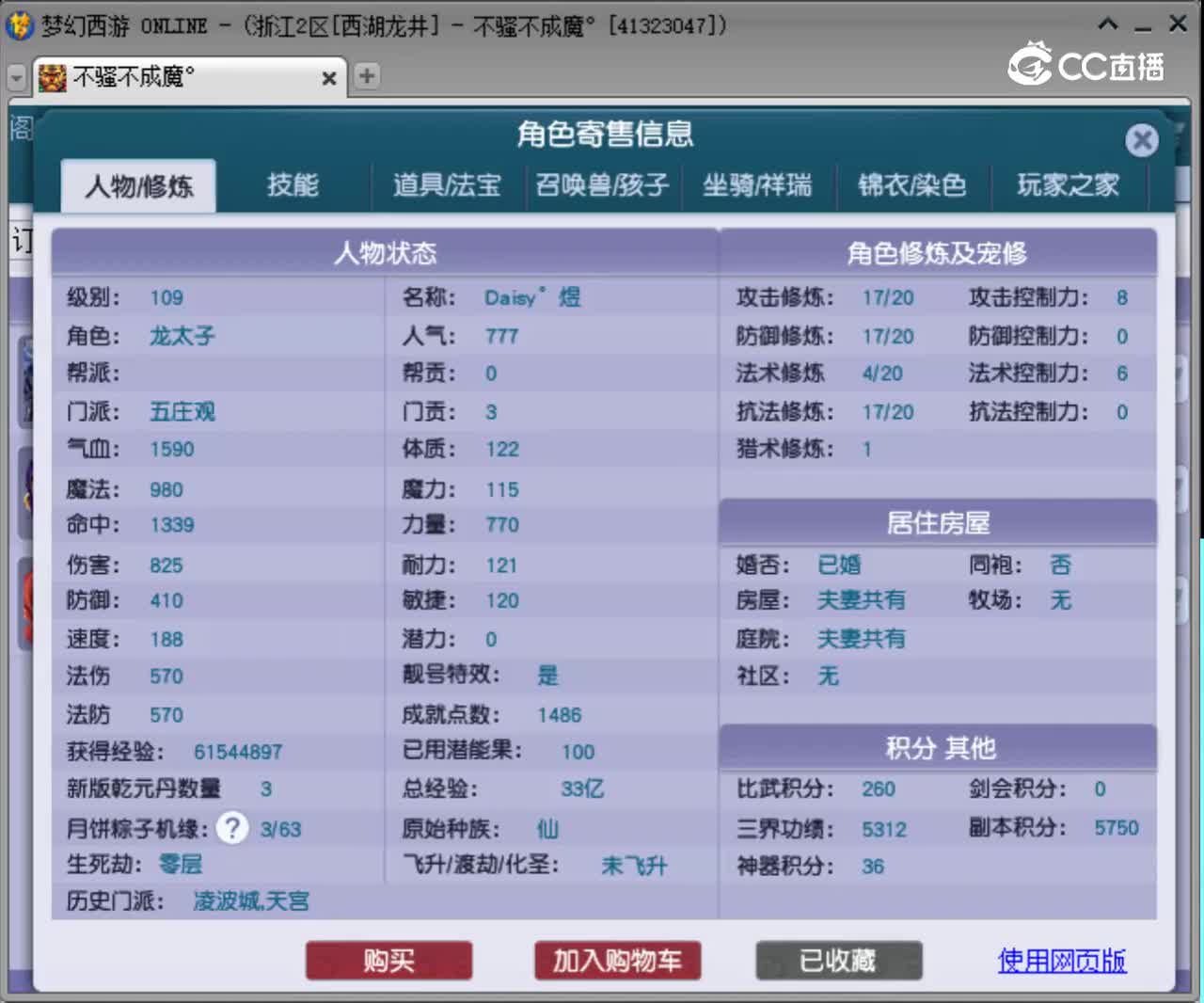This screenshot has height=1003, width=1204.
Task: Click the 法术修炼 value 4/20
Action: [x=882, y=374]
